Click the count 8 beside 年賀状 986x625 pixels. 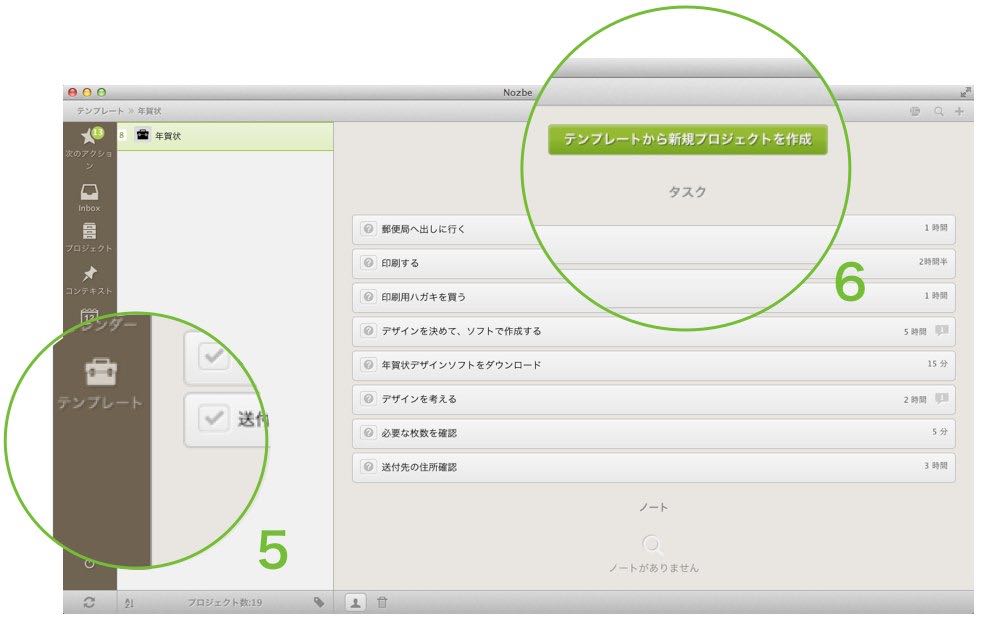click(x=121, y=135)
